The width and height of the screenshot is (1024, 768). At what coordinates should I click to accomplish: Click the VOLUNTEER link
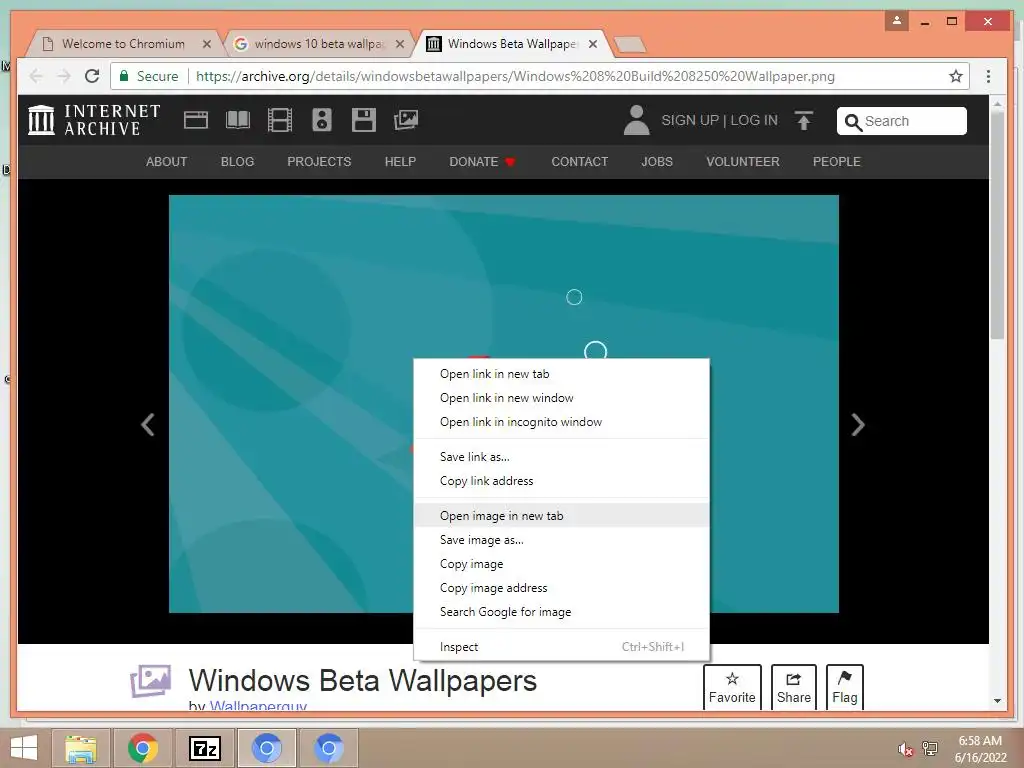743,162
